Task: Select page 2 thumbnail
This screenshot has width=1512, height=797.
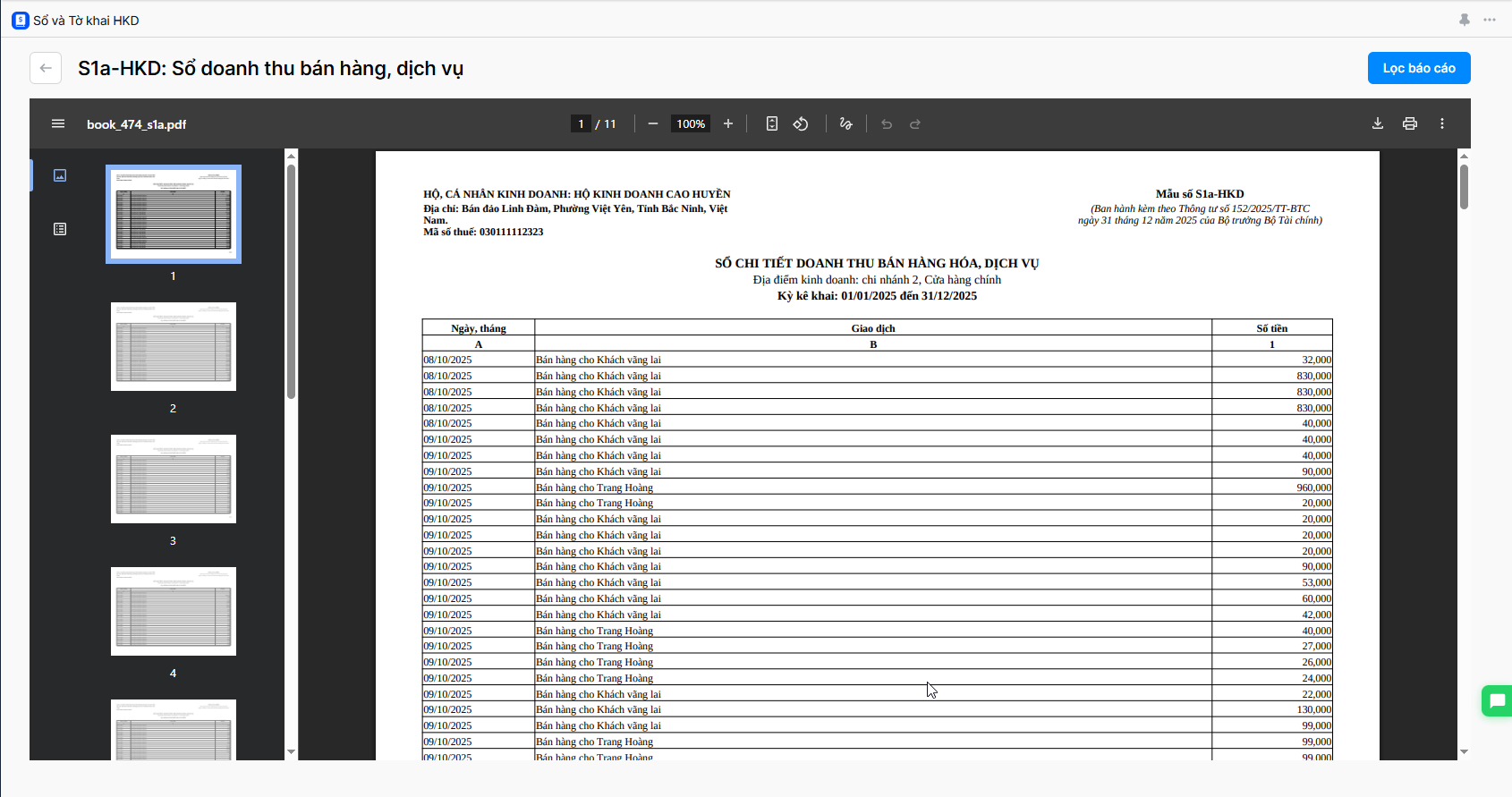Action: click(x=174, y=347)
